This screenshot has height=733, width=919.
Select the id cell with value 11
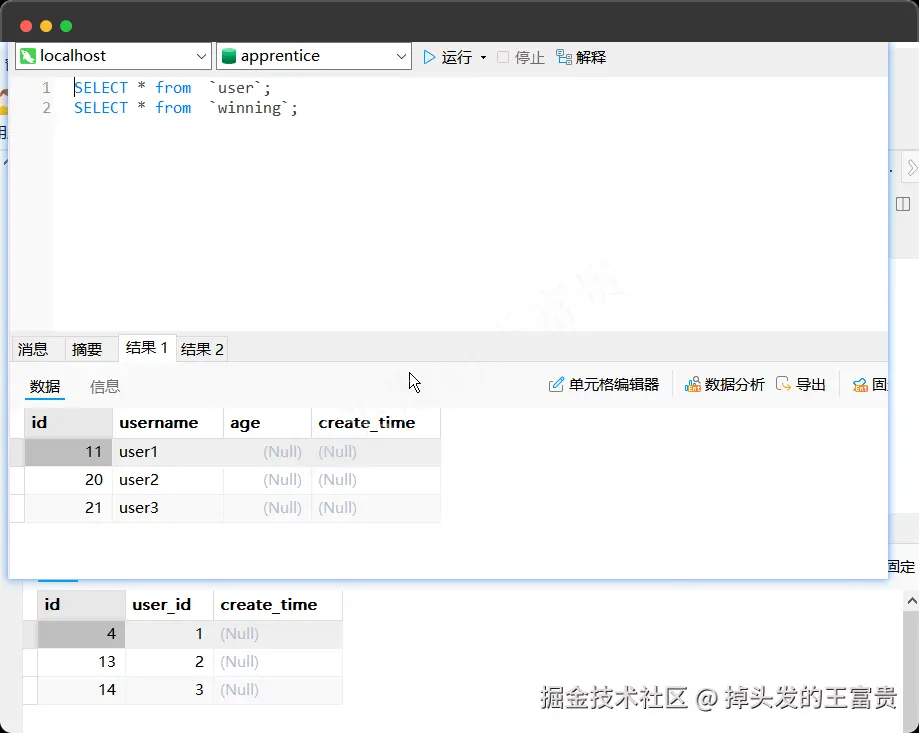pos(69,452)
